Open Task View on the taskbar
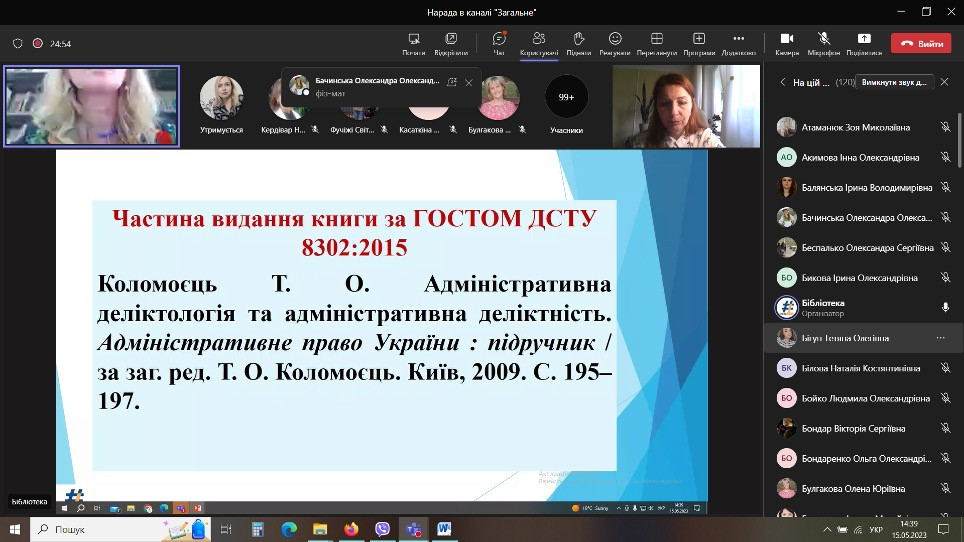 coord(226,529)
